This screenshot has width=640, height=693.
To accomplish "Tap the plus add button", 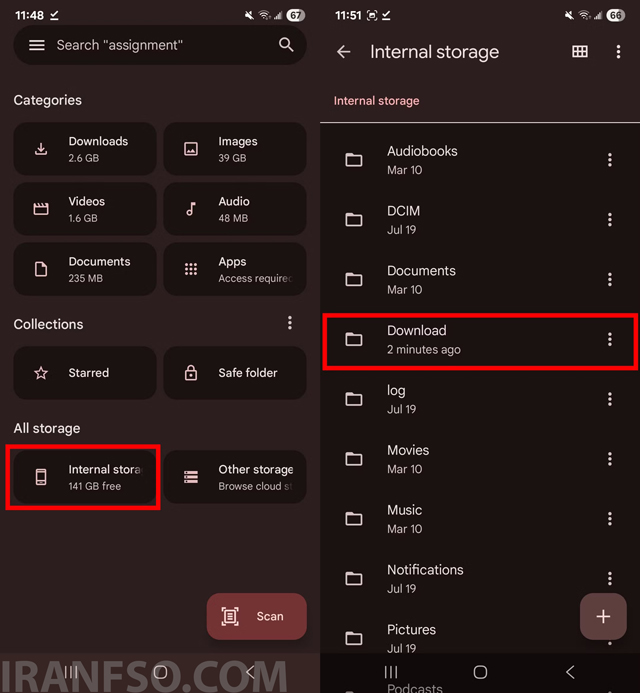I will (603, 616).
